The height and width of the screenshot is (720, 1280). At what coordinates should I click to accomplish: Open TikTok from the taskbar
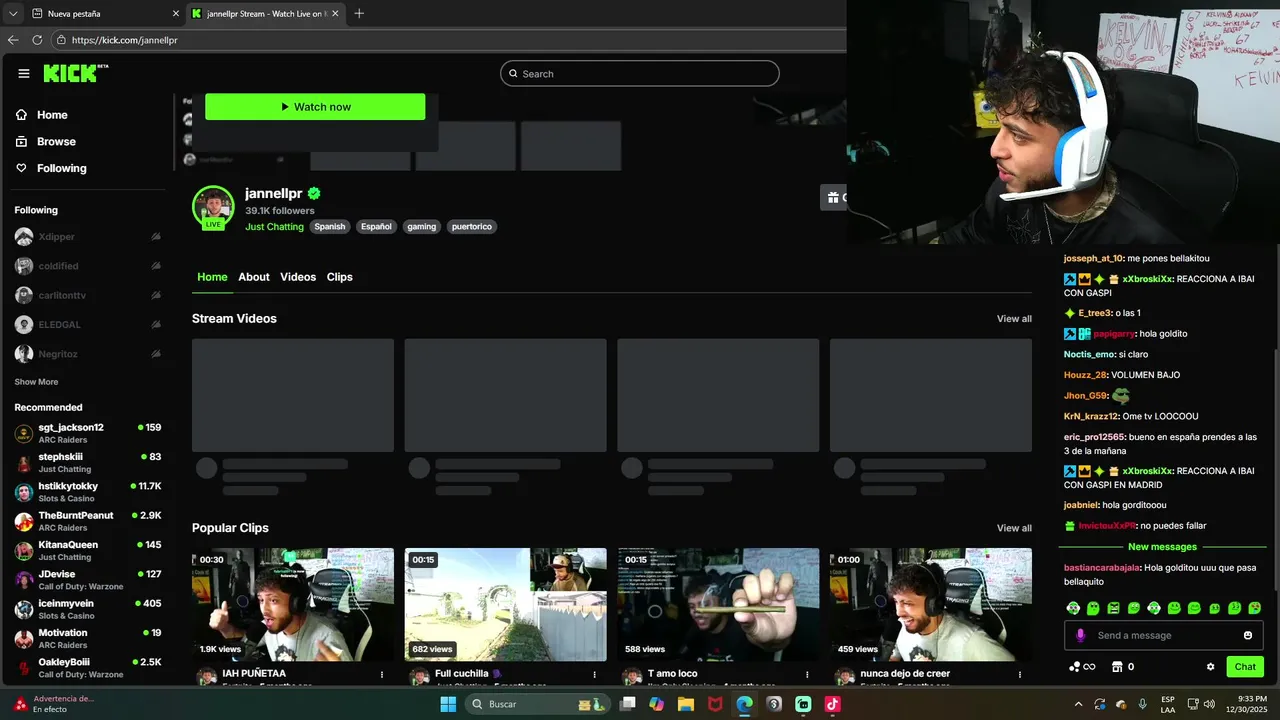[832, 704]
